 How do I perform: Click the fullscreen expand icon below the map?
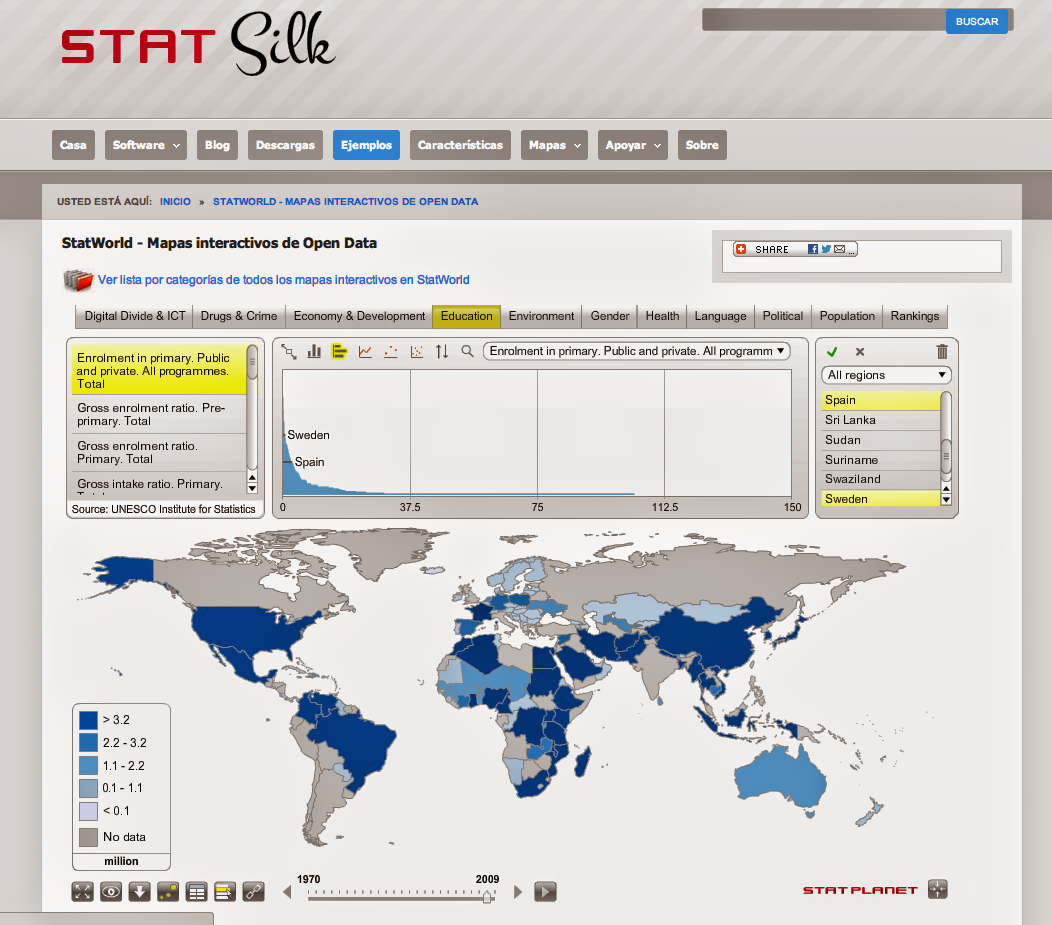tap(82, 891)
